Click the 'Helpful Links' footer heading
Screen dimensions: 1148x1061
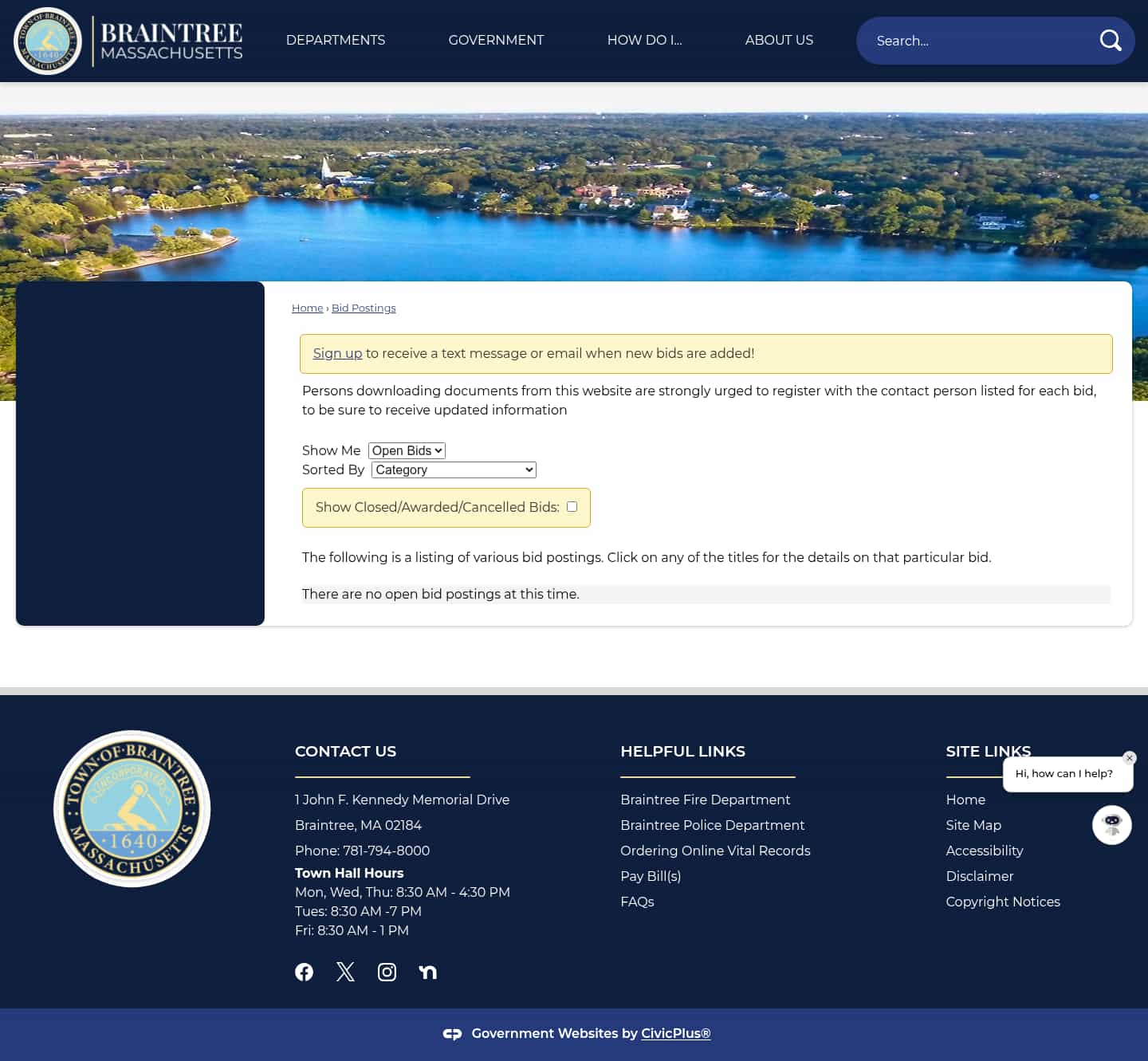click(x=682, y=751)
